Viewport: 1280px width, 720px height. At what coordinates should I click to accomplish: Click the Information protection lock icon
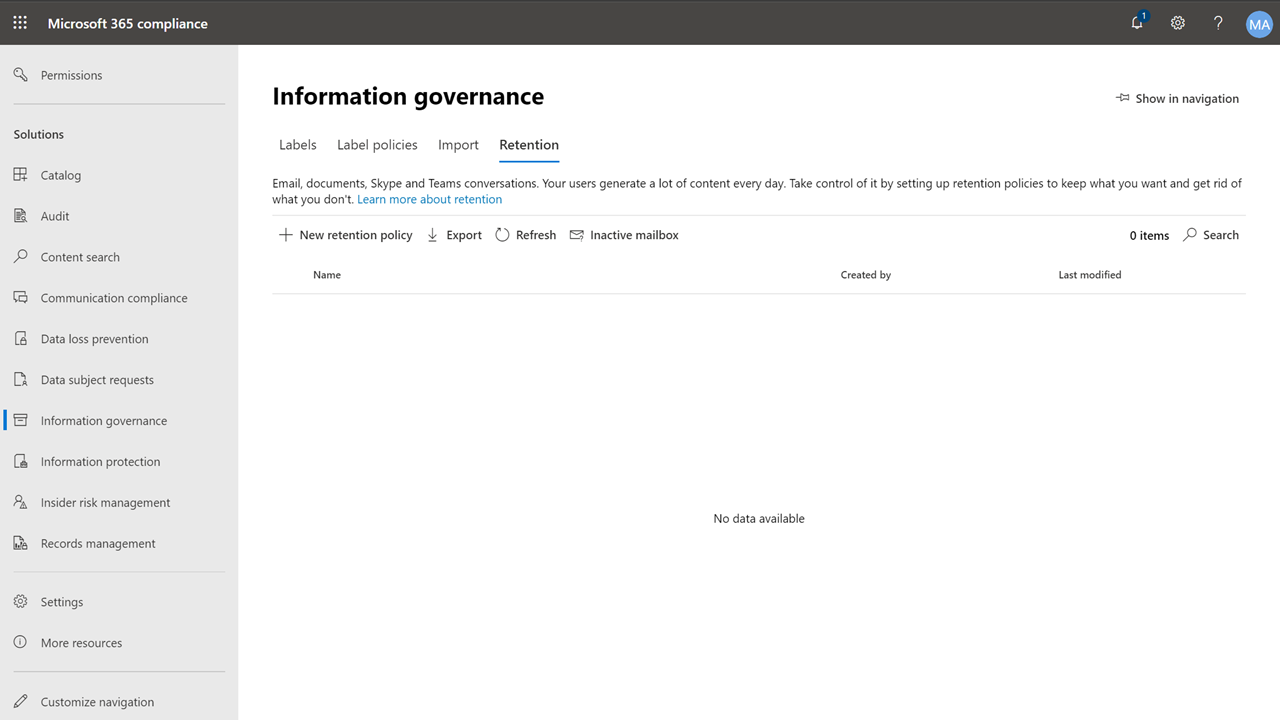click(21, 462)
